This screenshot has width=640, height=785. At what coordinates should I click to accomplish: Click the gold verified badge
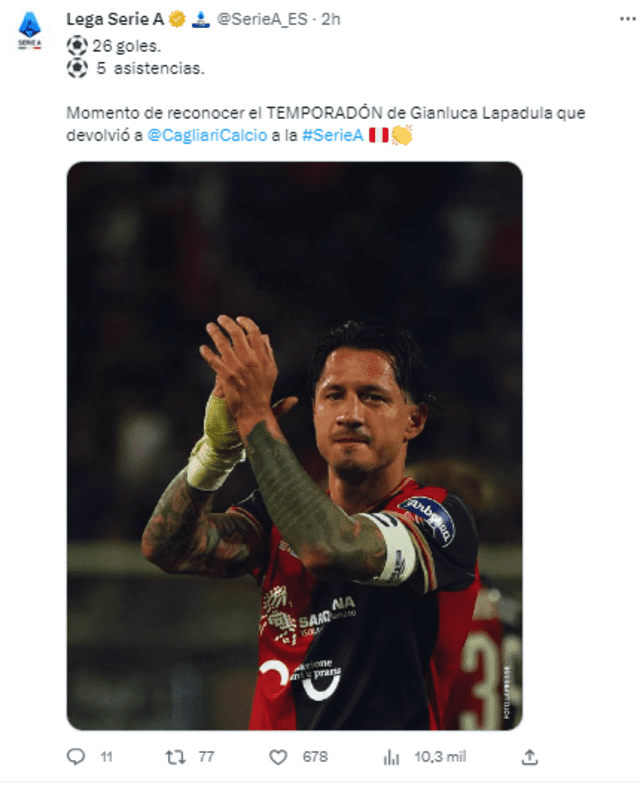pos(177,19)
